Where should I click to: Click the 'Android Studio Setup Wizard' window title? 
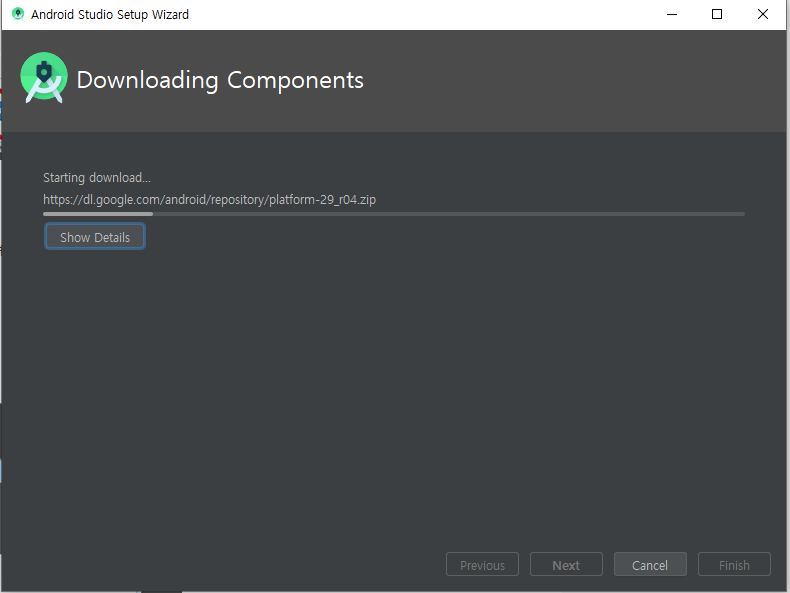(x=110, y=15)
